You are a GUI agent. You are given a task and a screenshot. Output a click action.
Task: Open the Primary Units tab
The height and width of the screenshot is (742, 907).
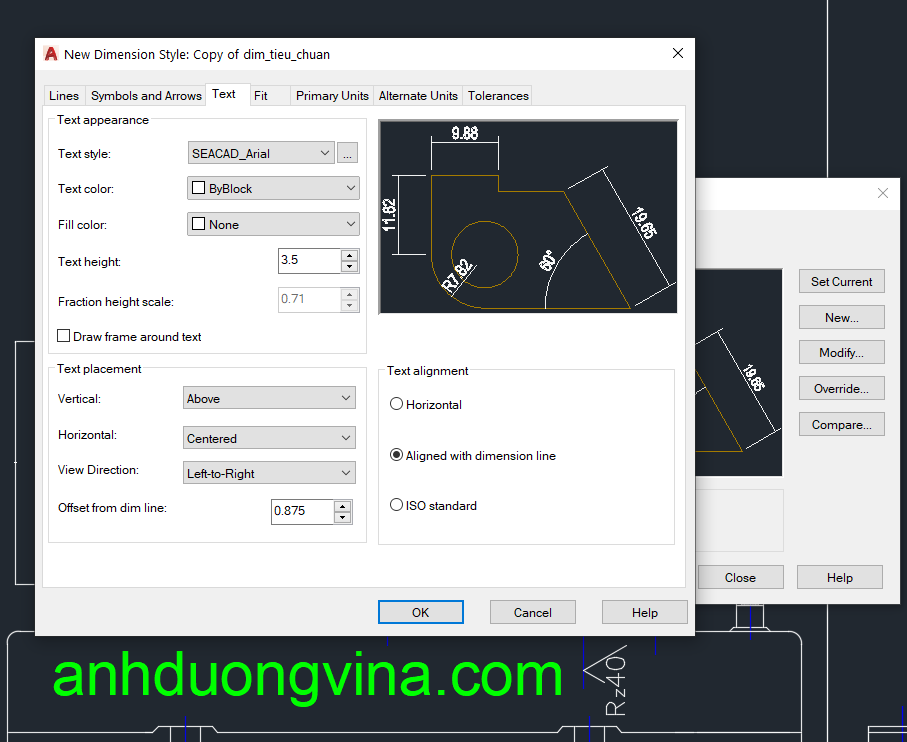[x=332, y=96]
